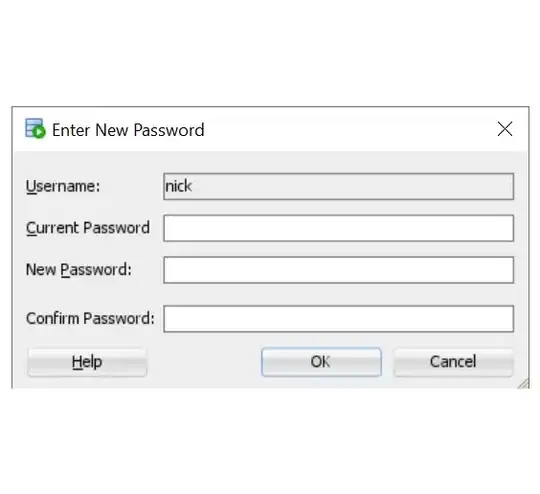Click the Enter New Password title text

coord(128,130)
